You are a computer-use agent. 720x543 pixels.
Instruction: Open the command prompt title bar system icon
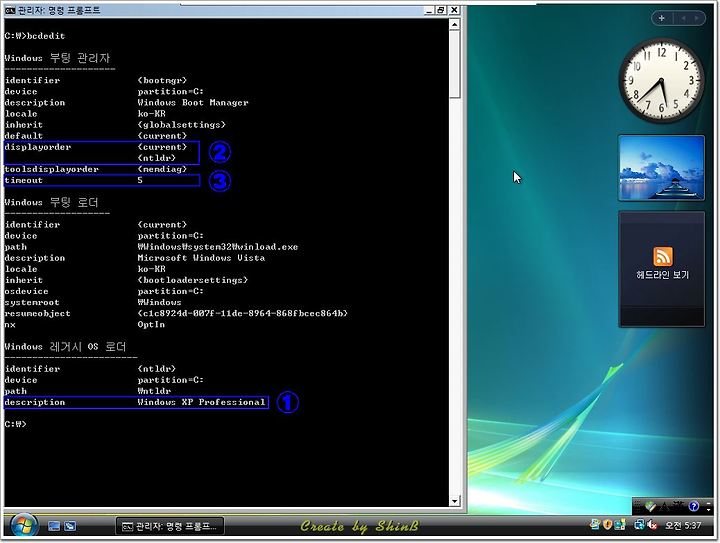(x=10, y=10)
